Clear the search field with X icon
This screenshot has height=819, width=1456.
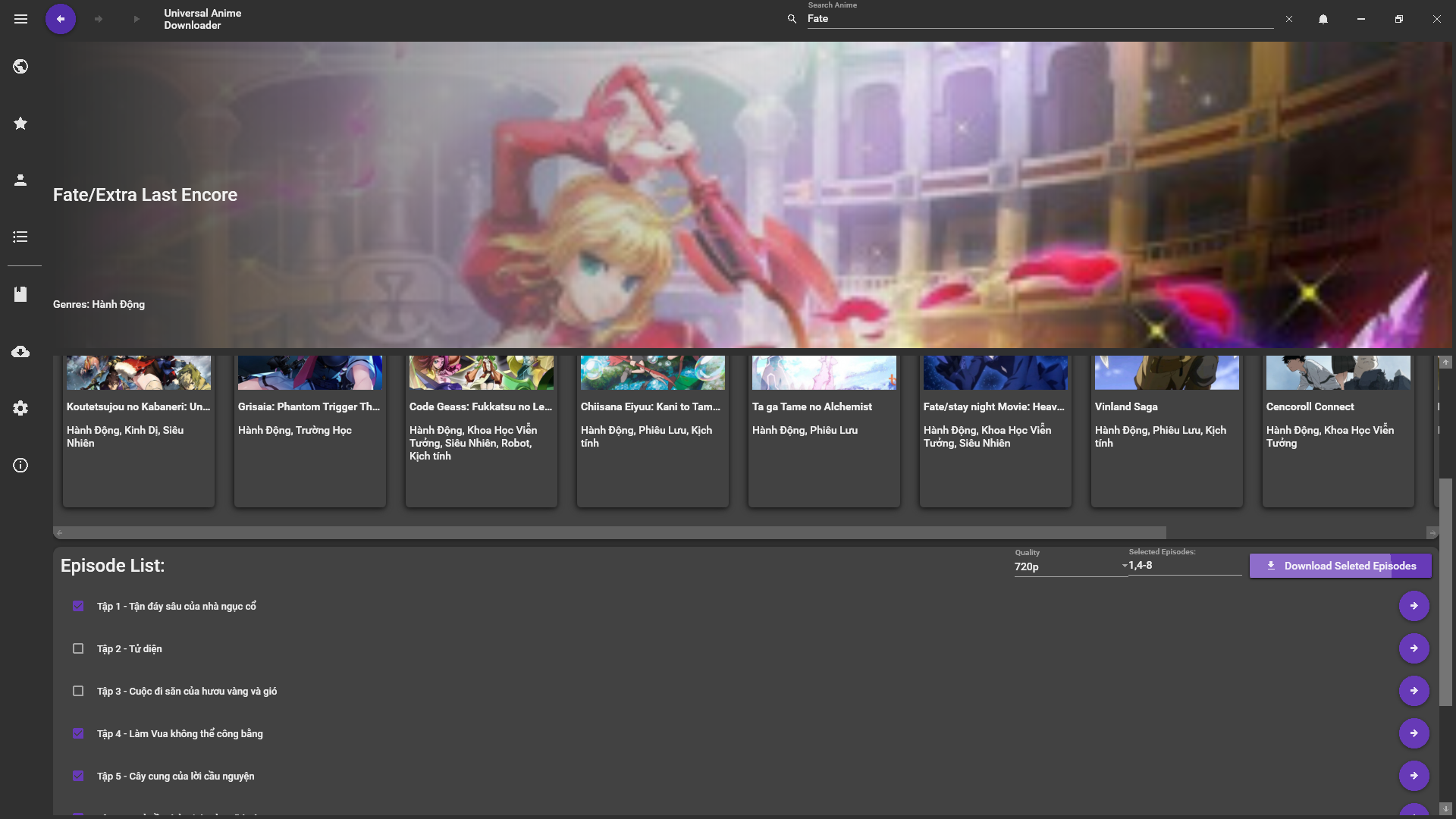pyautogui.click(x=1289, y=19)
